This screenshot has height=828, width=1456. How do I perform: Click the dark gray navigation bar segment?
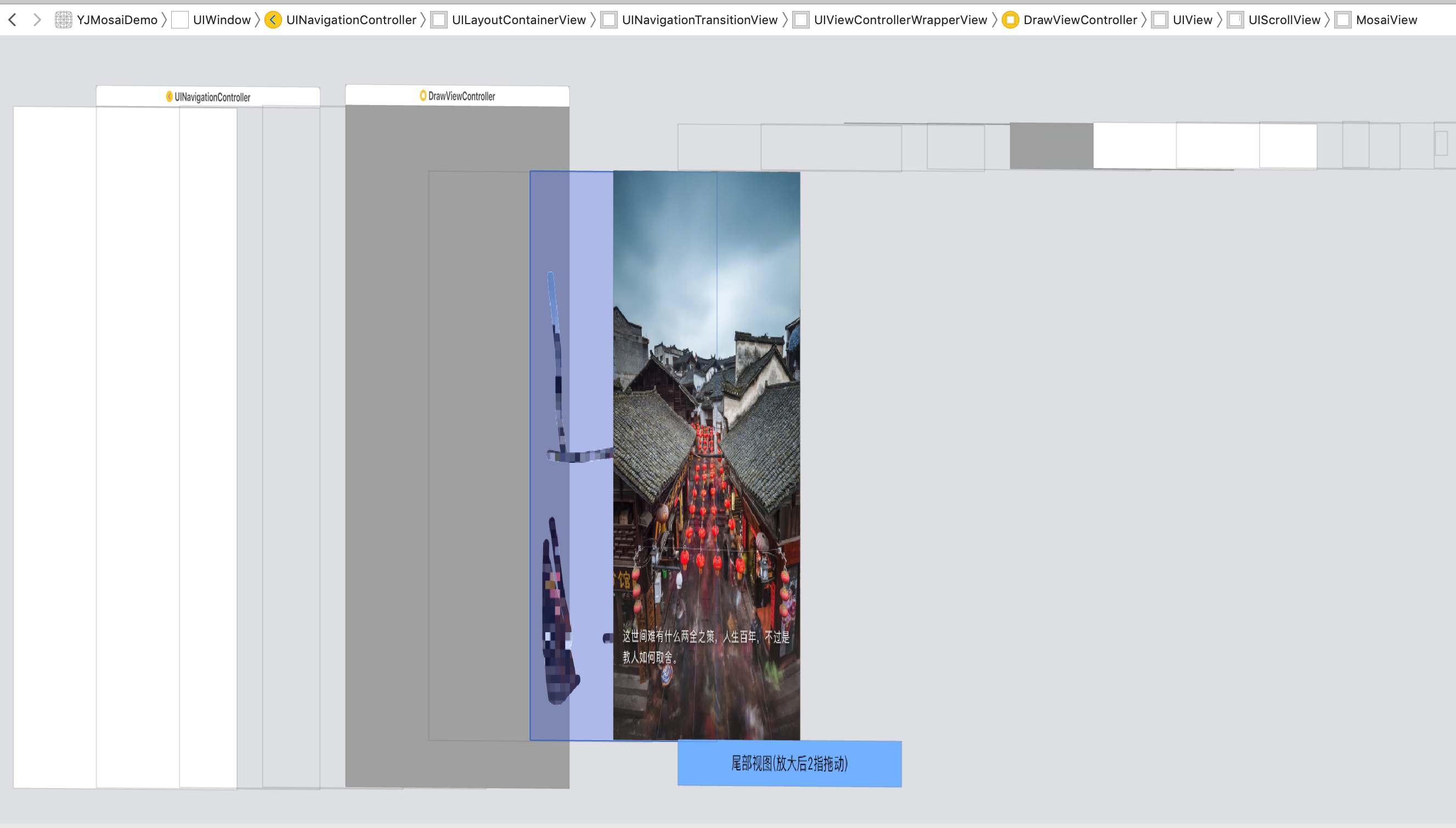1051,145
